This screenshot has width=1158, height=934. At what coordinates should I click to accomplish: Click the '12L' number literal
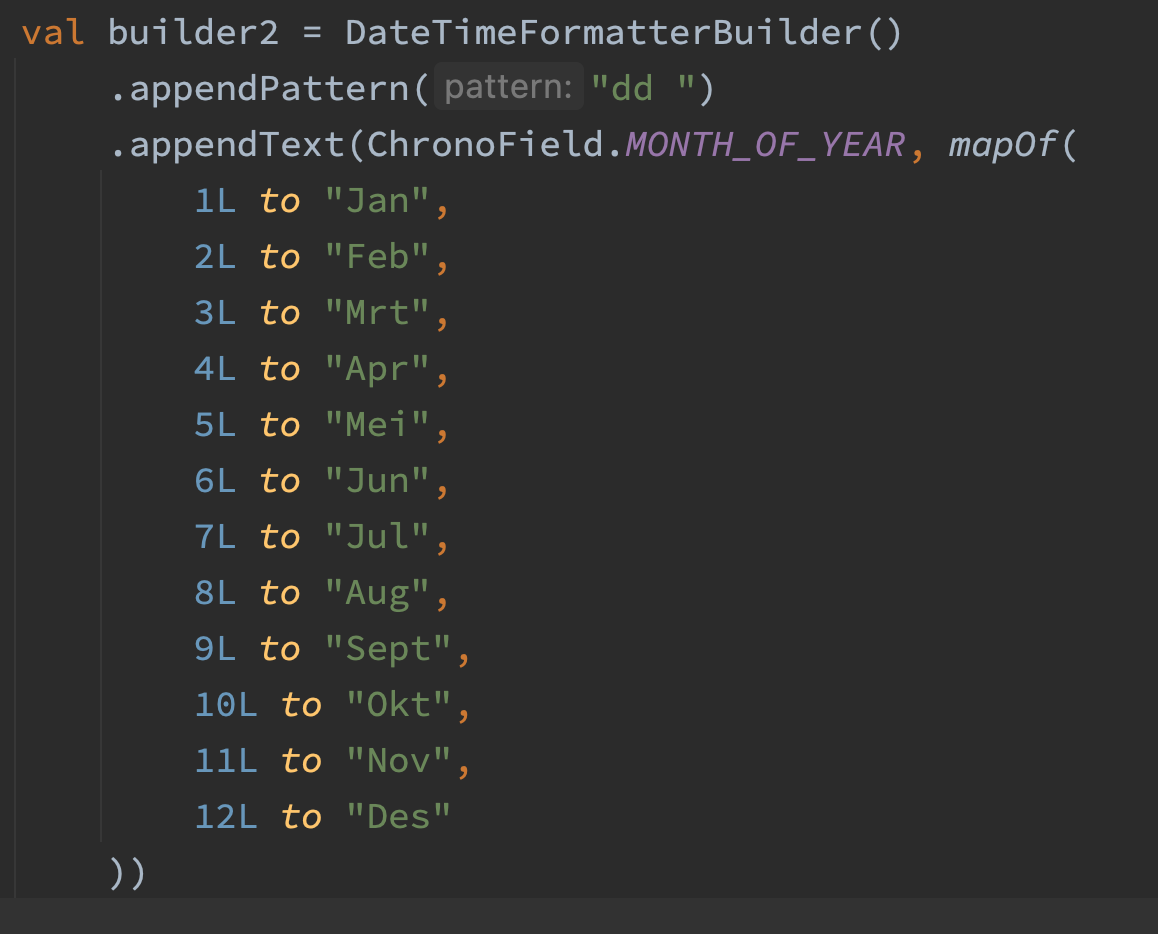(x=226, y=818)
